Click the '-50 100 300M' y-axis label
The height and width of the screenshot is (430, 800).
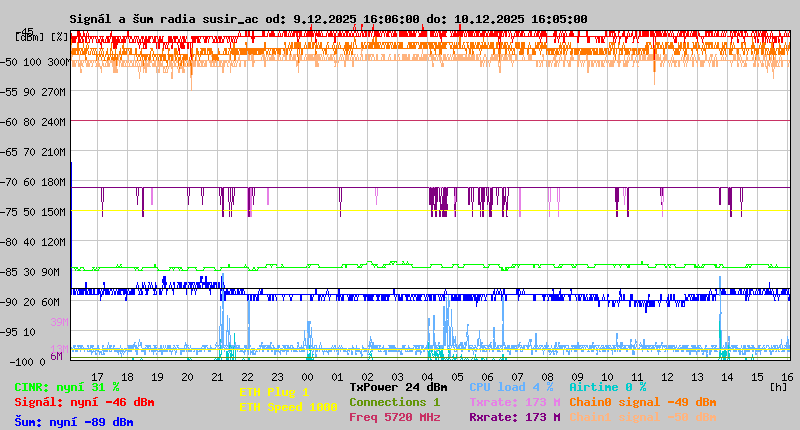point(35,62)
